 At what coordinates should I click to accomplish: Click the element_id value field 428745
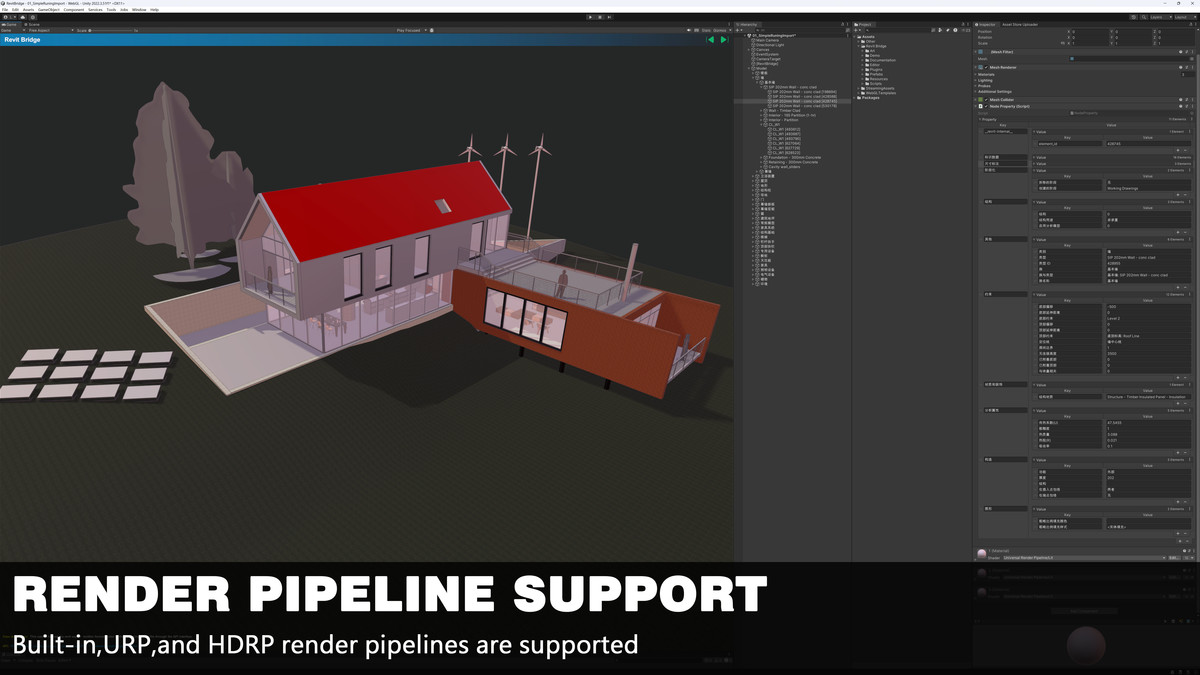coord(1148,143)
